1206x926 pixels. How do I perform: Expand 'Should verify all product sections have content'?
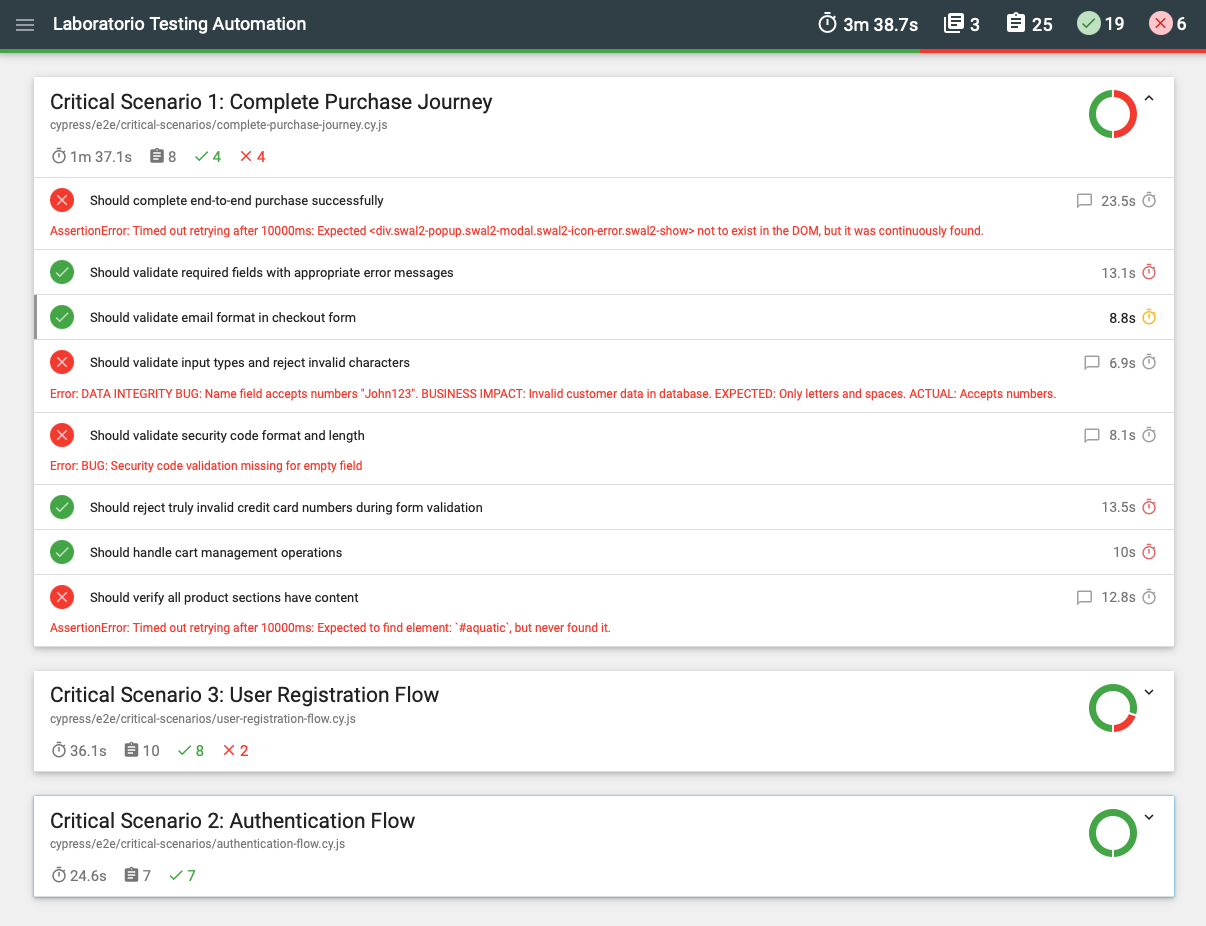604,611
